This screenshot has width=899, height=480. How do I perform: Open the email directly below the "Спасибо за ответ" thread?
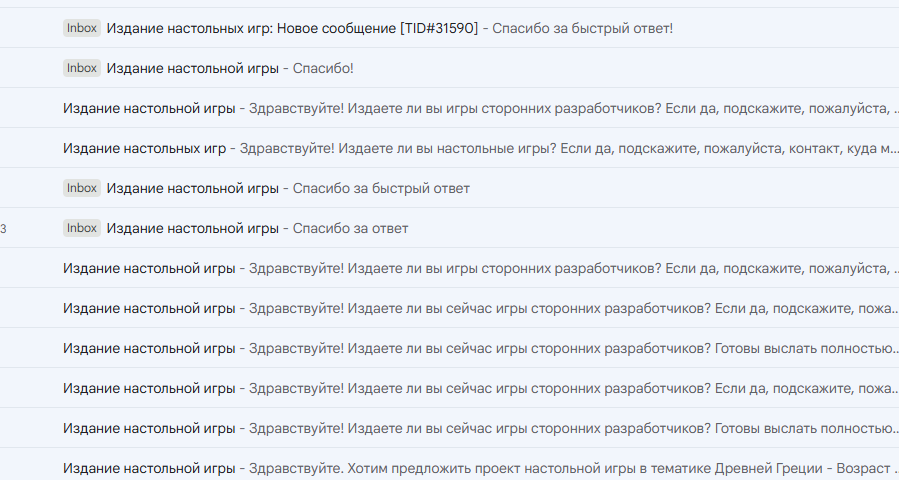pos(450,268)
